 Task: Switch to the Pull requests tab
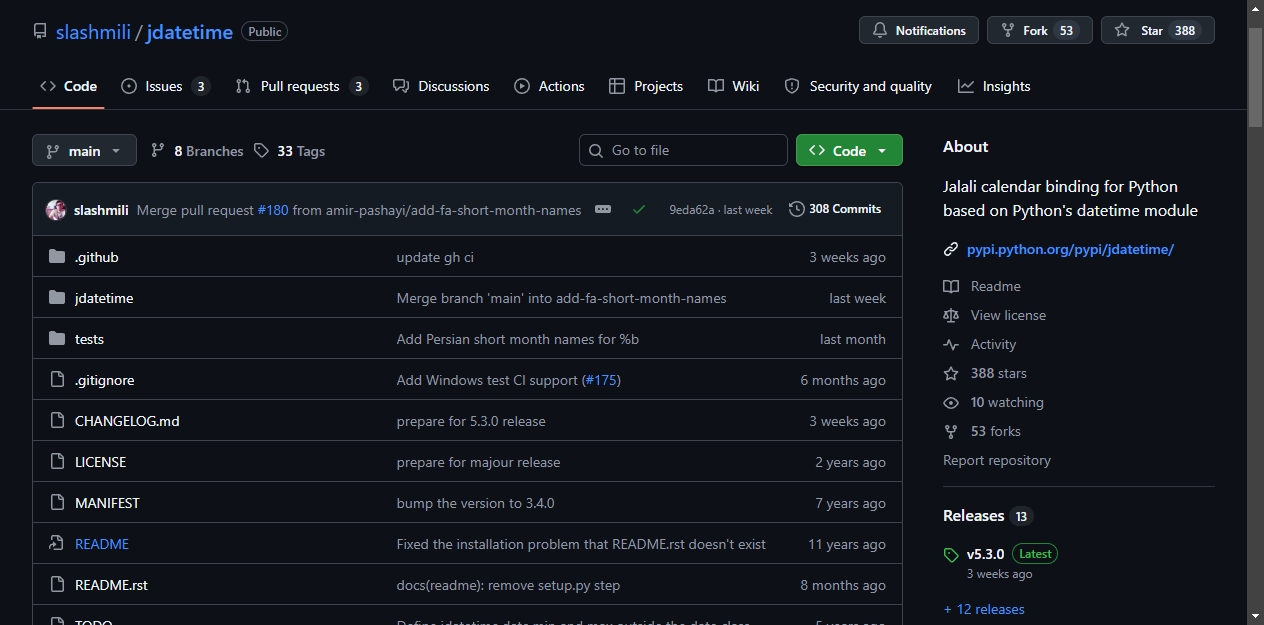[x=301, y=86]
